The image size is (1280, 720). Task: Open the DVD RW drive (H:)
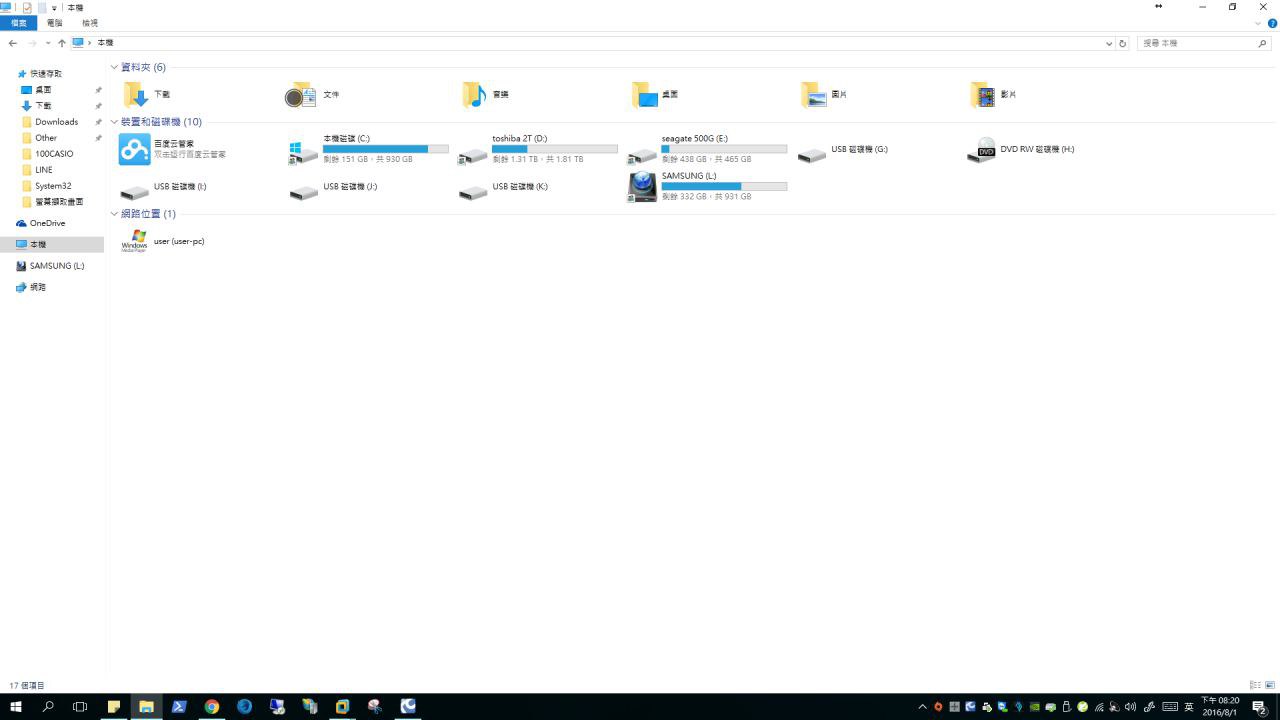[x=982, y=150]
